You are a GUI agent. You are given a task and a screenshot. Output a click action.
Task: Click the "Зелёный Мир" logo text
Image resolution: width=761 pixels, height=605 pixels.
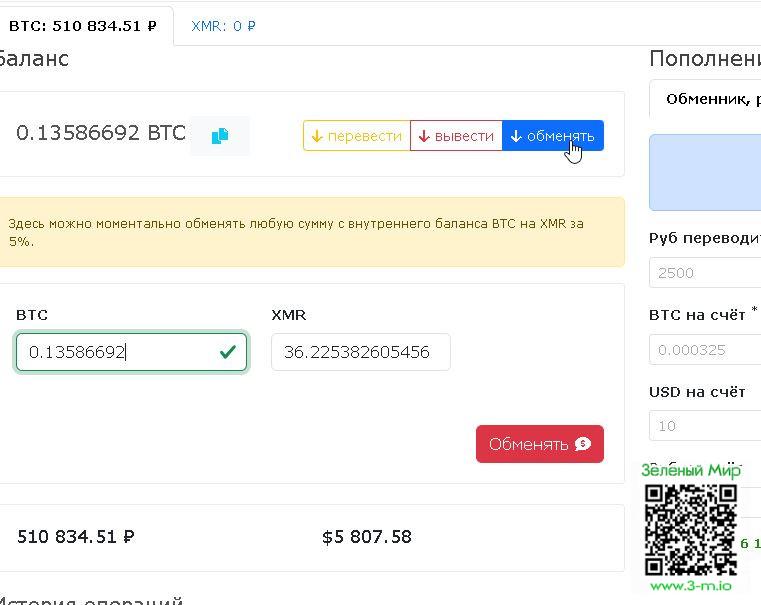(690, 470)
